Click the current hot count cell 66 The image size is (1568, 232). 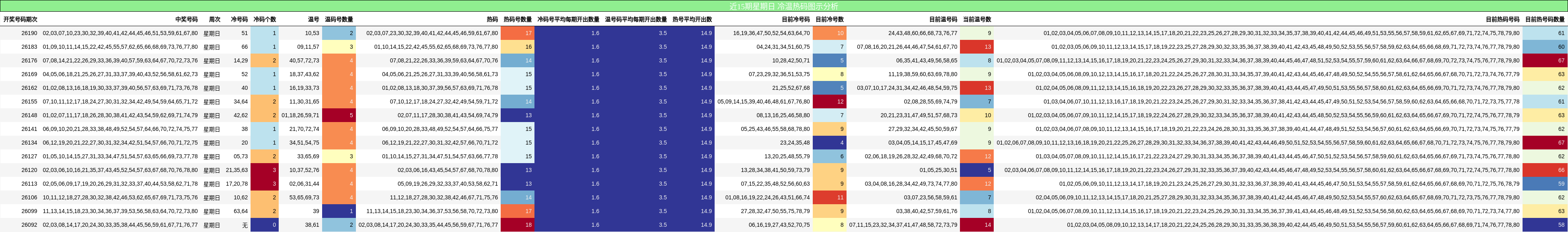pos(1545,170)
